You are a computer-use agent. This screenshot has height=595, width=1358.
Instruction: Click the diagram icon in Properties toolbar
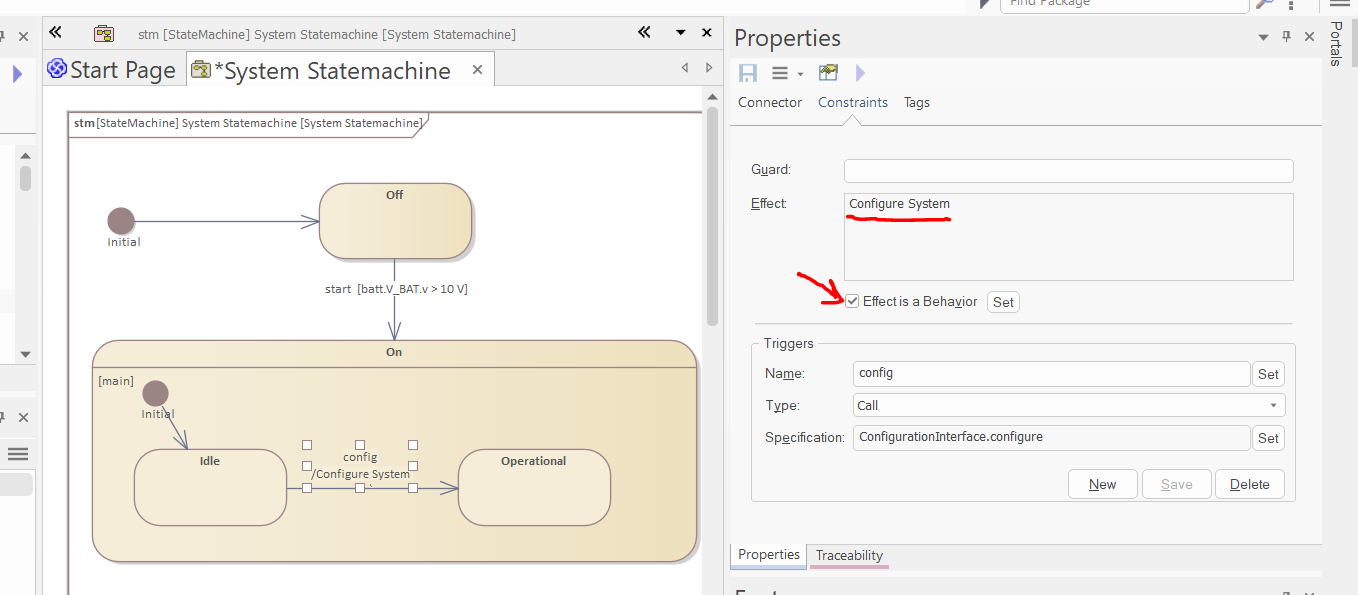pos(828,73)
